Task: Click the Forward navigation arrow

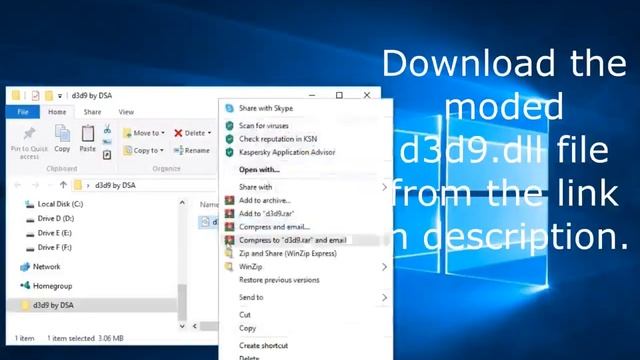Action: coord(36,185)
